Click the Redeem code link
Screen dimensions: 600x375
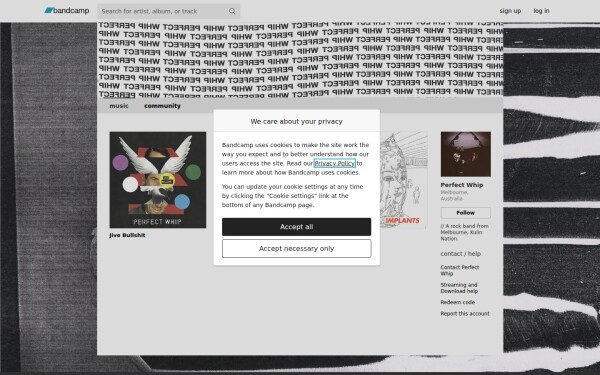point(457,302)
